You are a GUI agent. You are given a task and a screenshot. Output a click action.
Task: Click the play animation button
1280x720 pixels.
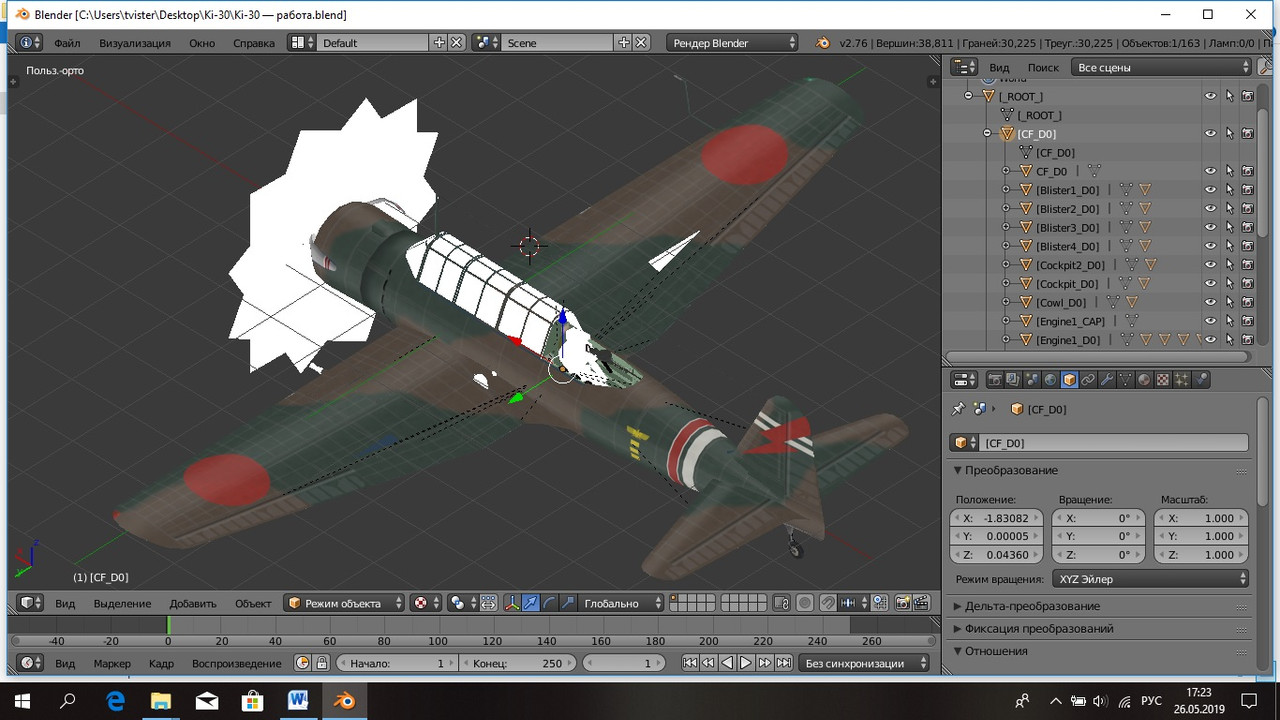tap(746, 663)
